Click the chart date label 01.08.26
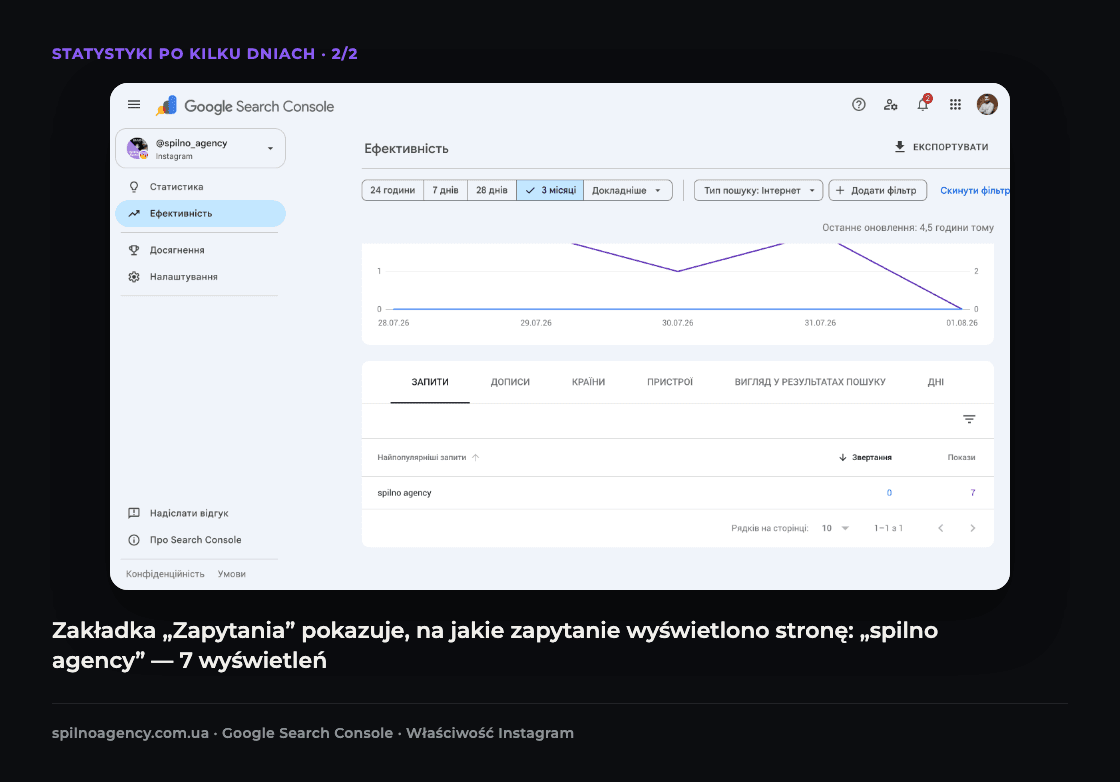The image size is (1120, 782). tap(961, 323)
